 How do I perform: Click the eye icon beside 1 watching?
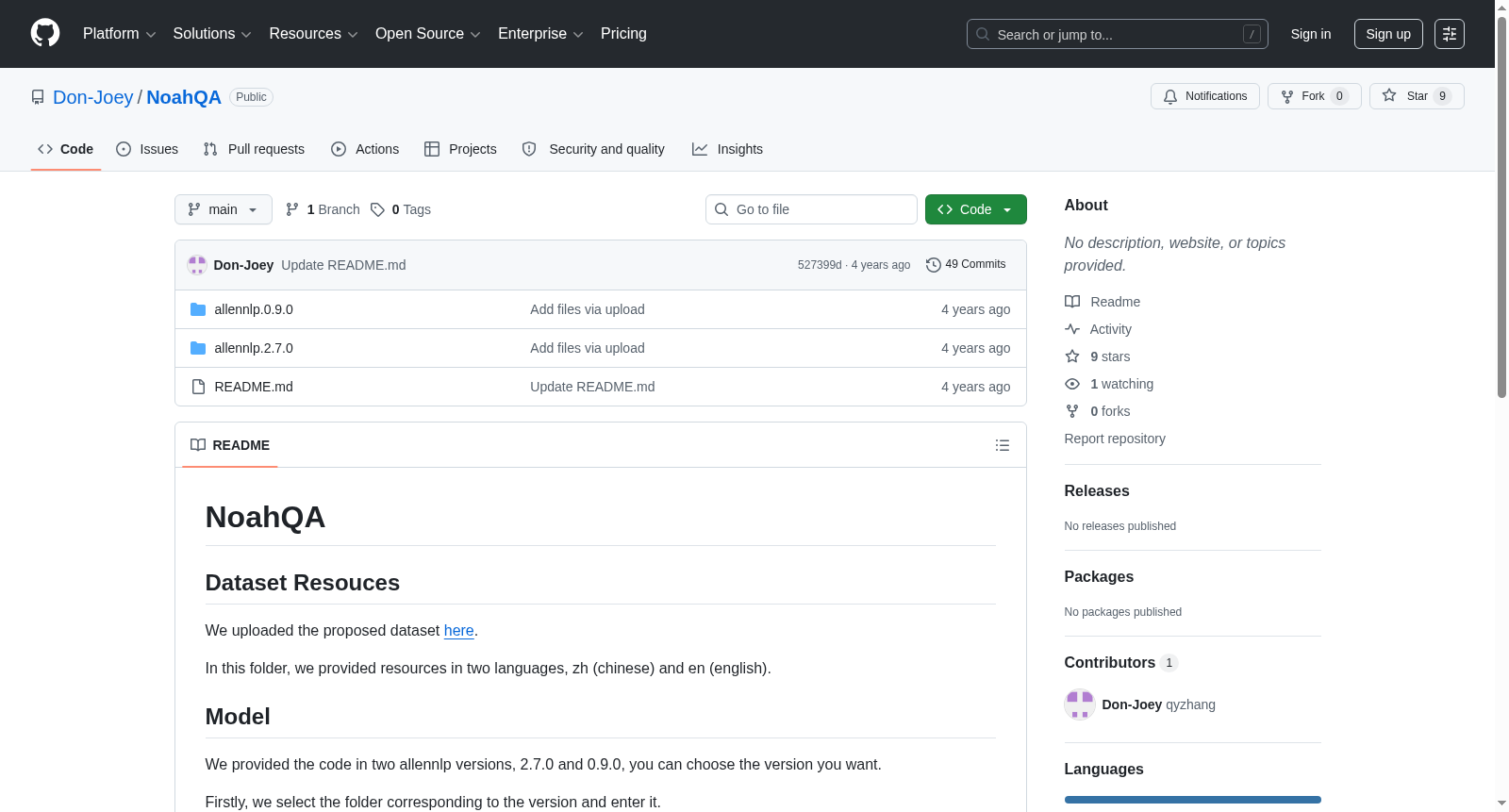[x=1072, y=384]
